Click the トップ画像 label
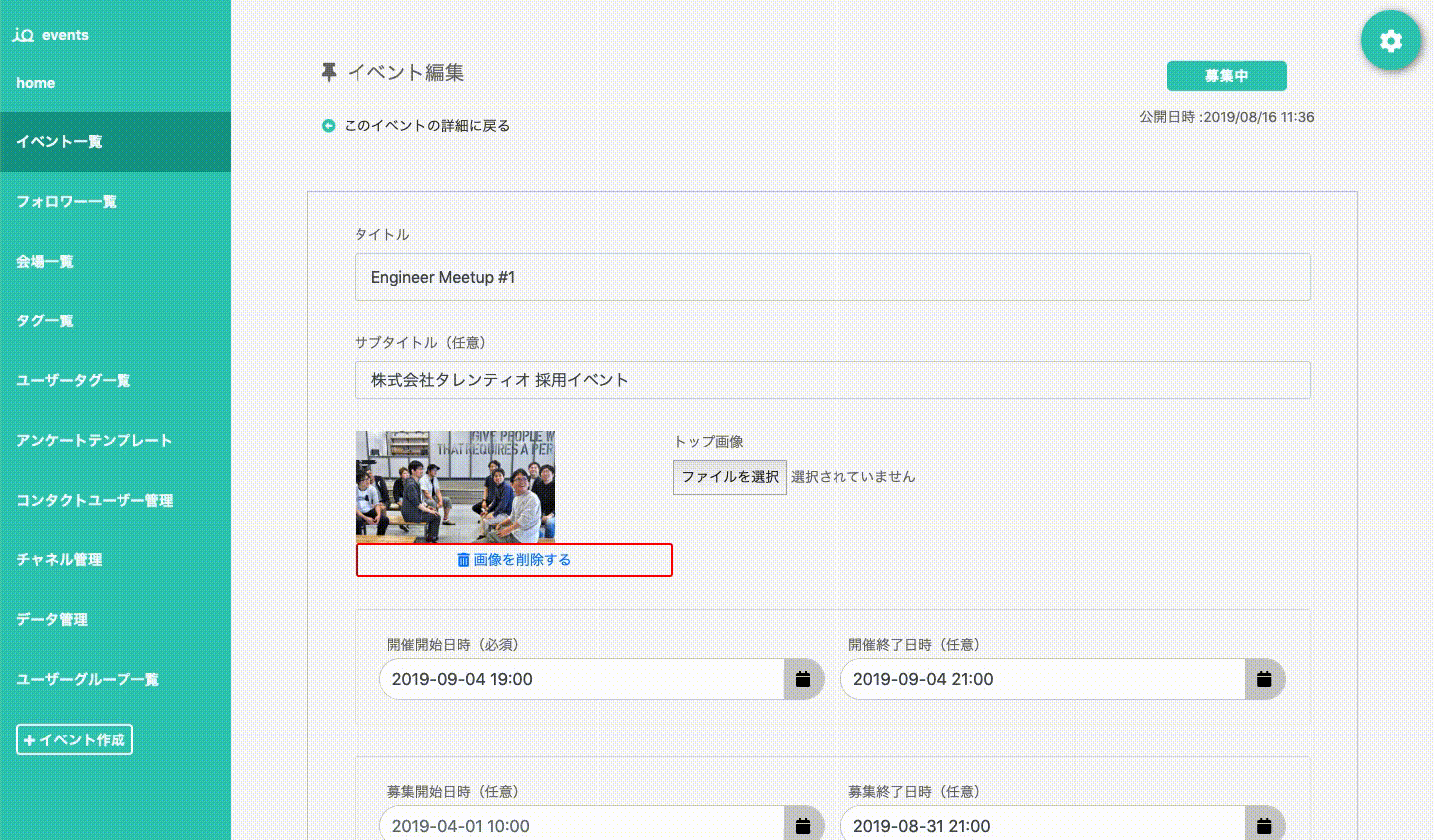The image size is (1434, 840). click(x=708, y=442)
